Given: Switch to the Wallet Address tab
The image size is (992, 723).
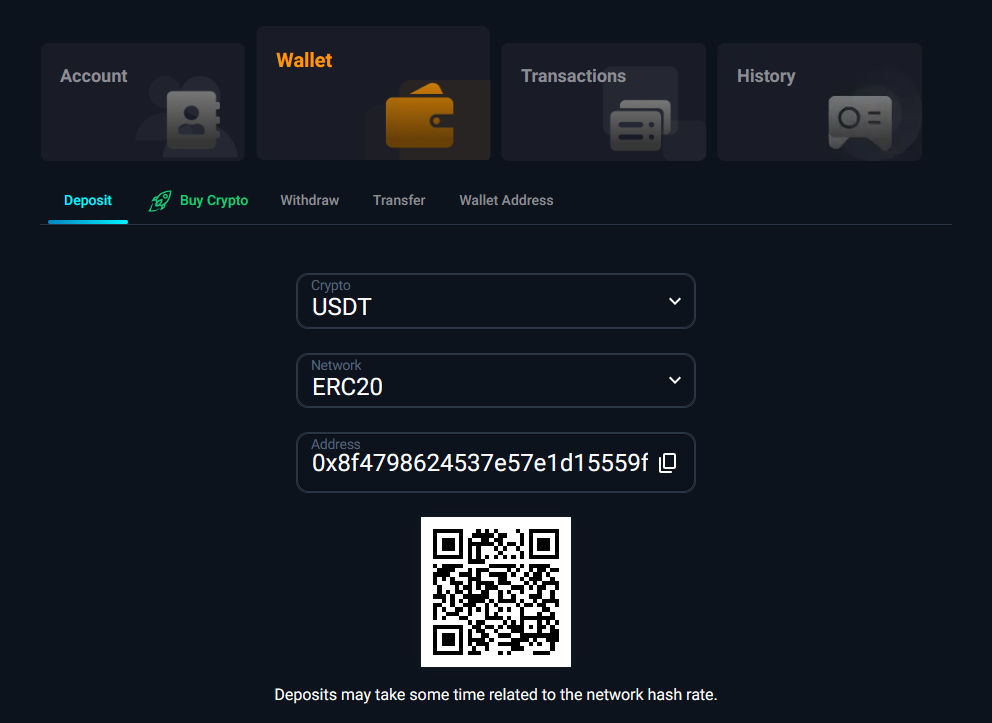Looking at the screenshot, I should (506, 200).
